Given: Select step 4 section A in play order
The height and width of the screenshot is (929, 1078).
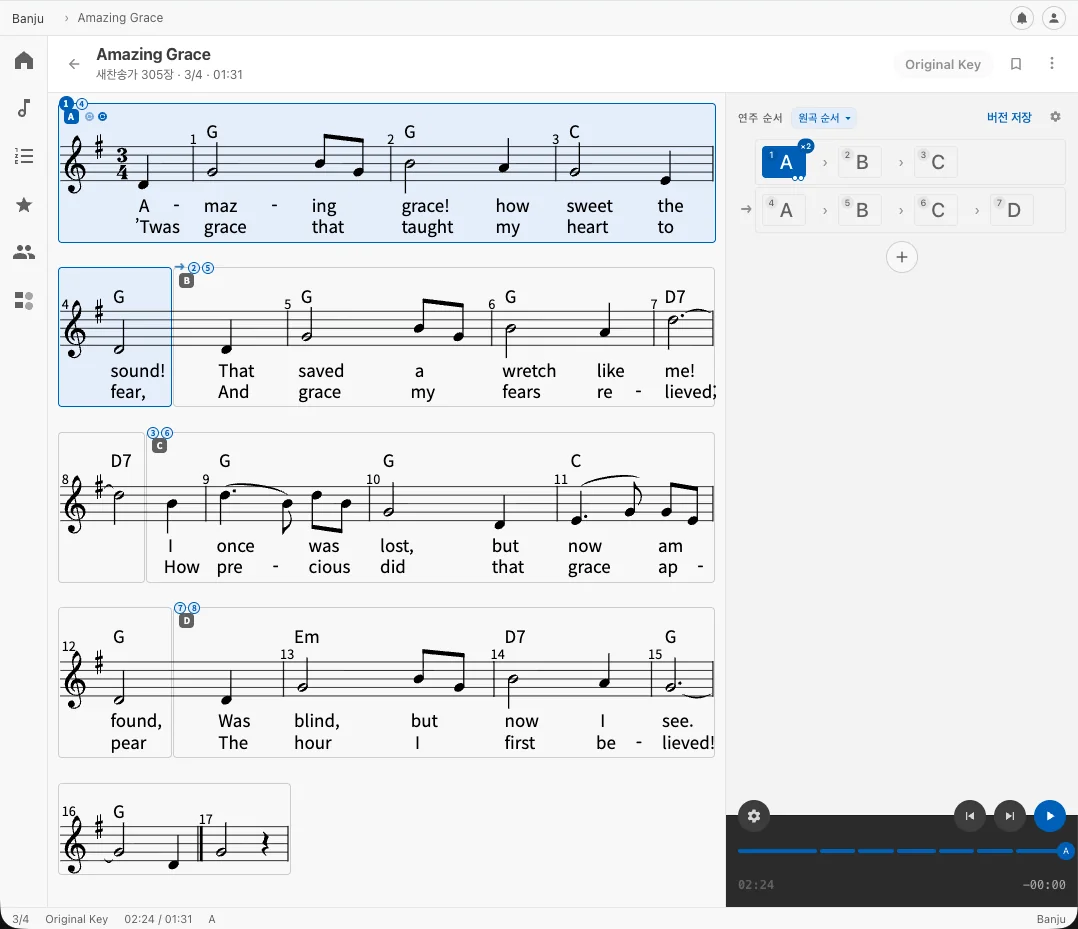Looking at the screenshot, I should click(x=784, y=210).
